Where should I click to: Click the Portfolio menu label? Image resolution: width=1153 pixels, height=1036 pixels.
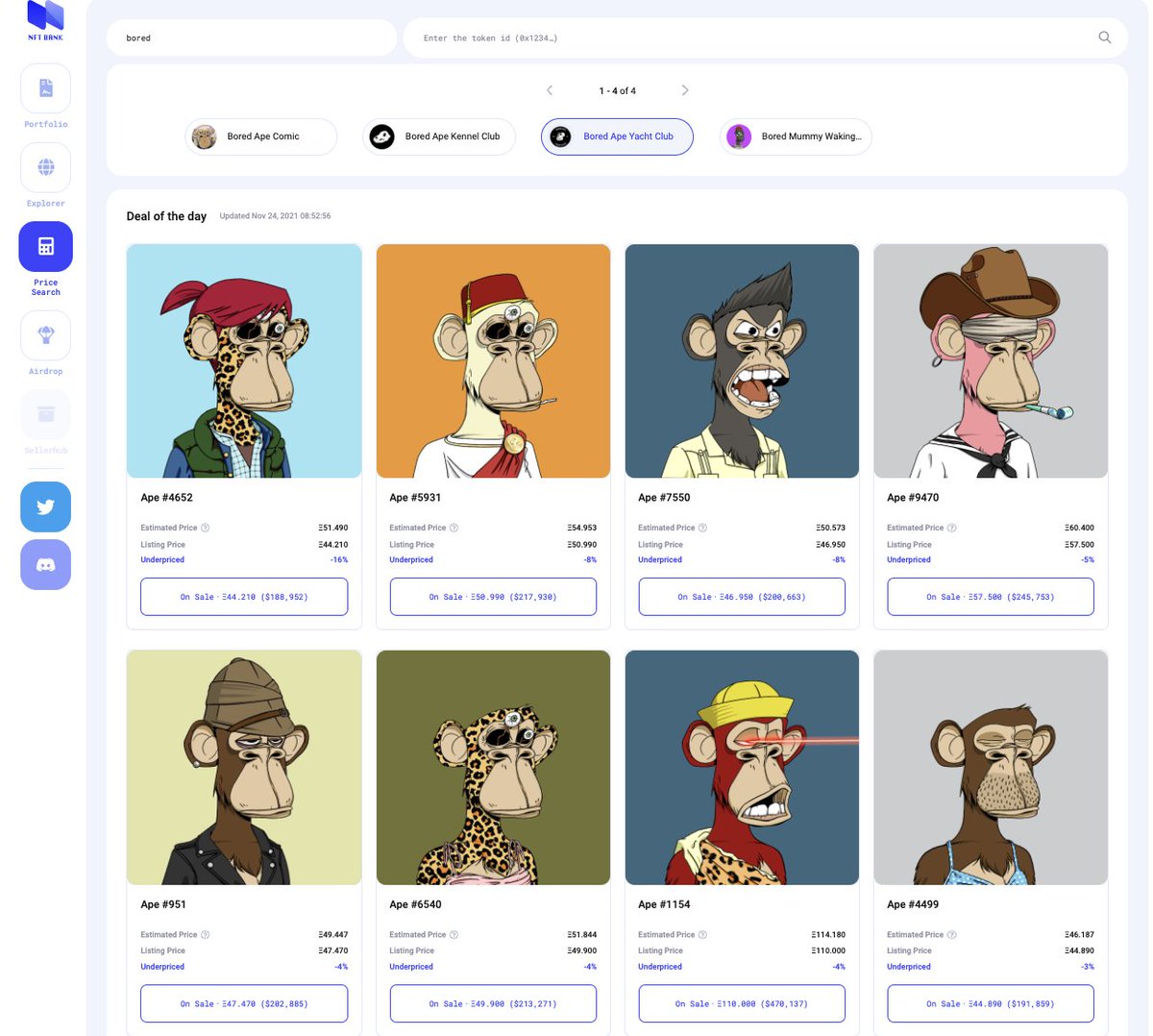pos(45,124)
